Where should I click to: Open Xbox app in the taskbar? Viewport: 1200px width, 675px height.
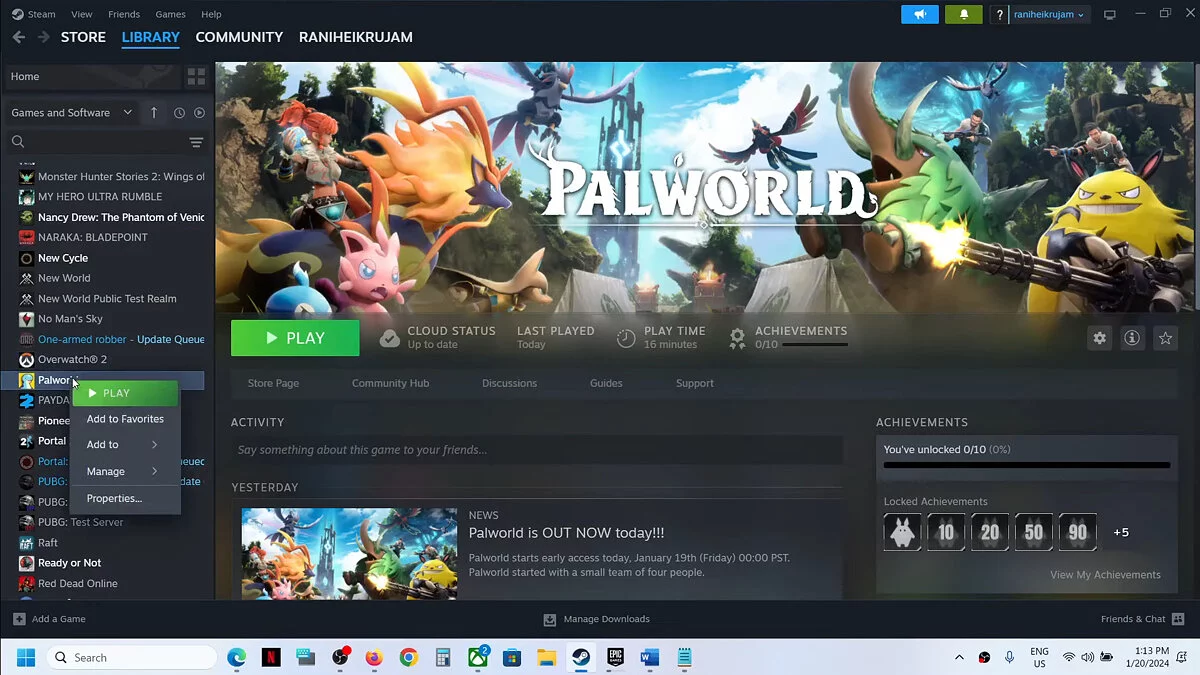pos(478,657)
